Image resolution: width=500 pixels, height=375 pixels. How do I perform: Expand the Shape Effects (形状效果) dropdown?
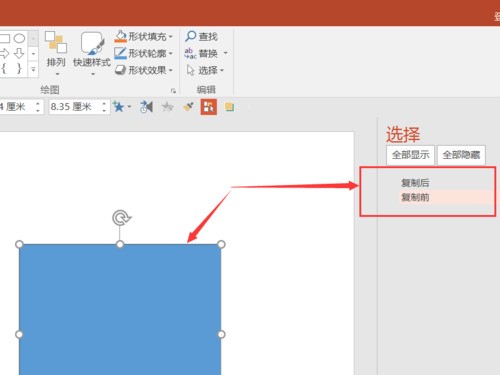coord(171,70)
